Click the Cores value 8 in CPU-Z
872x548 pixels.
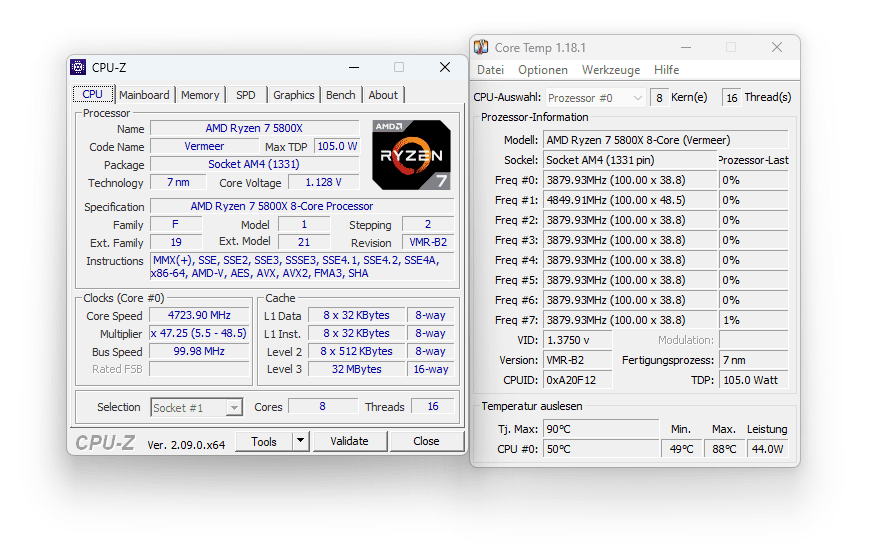(x=323, y=407)
